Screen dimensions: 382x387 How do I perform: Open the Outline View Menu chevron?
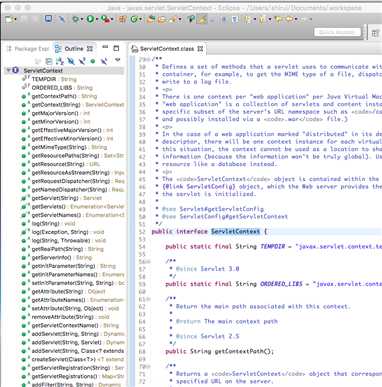coord(117,60)
